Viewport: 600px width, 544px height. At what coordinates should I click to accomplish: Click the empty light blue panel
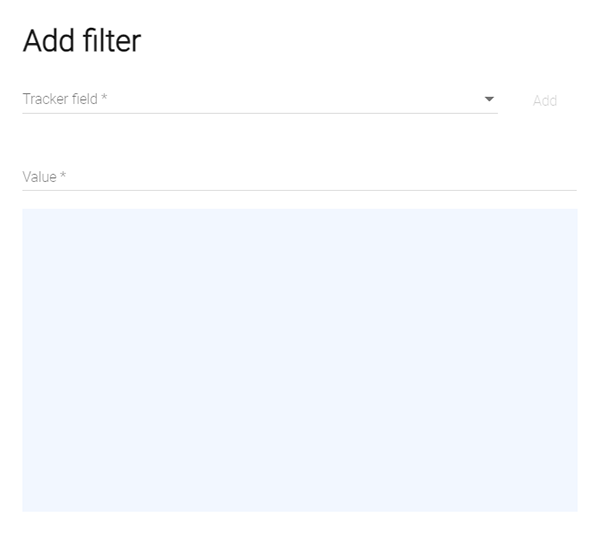click(299, 360)
